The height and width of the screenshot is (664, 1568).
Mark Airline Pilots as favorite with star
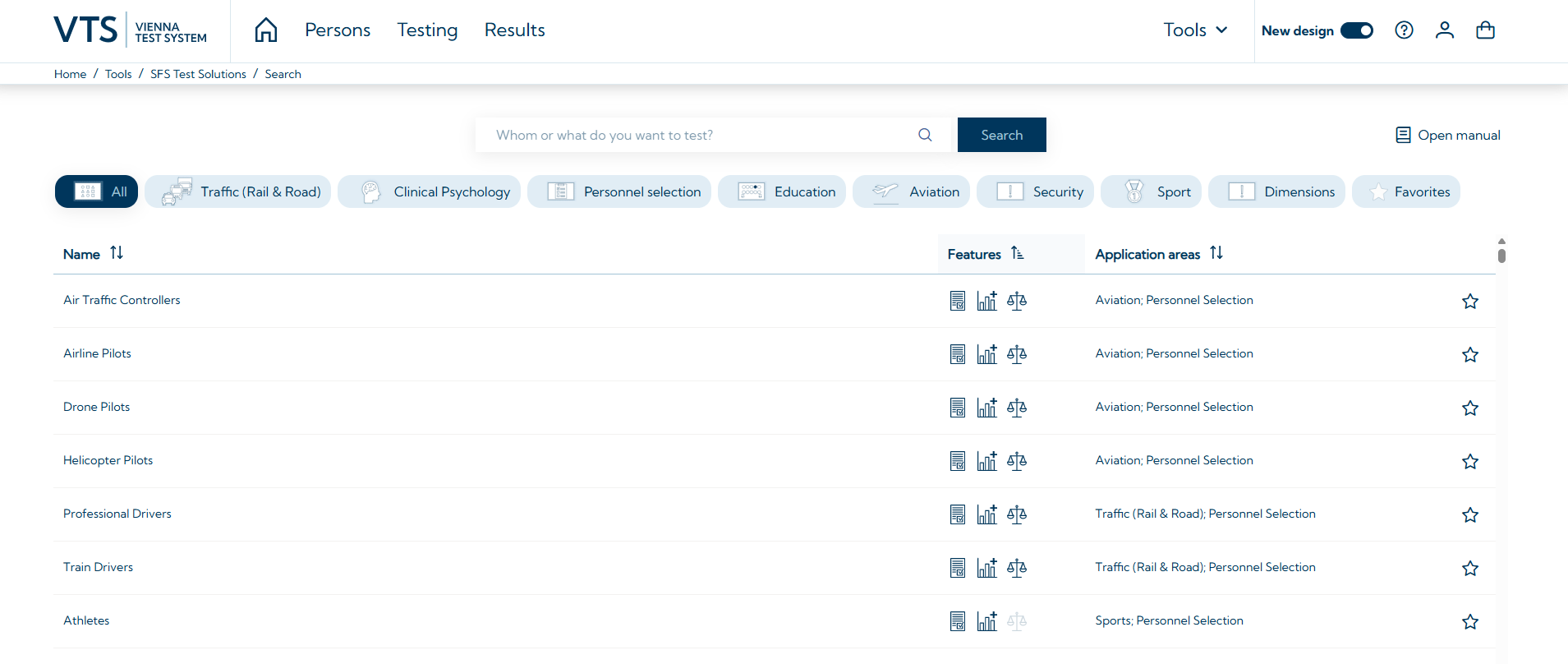[1470, 355]
